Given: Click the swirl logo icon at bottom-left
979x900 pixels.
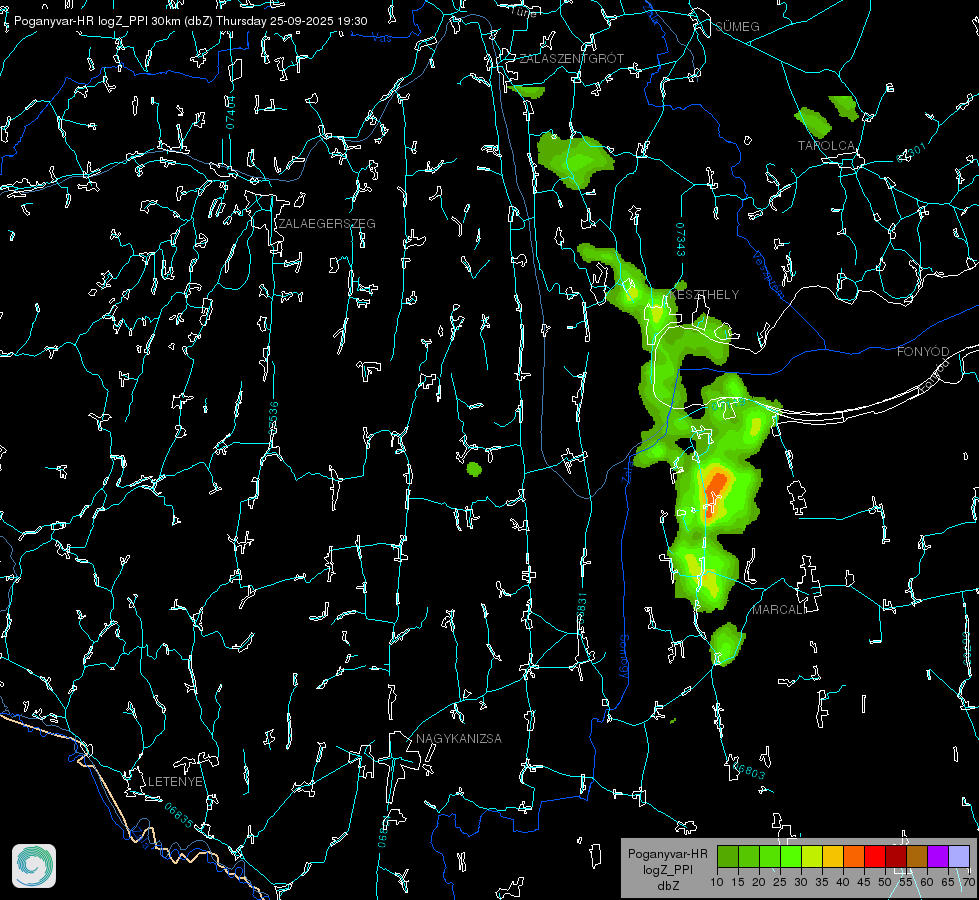Looking at the screenshot, I should pos(34,866).
